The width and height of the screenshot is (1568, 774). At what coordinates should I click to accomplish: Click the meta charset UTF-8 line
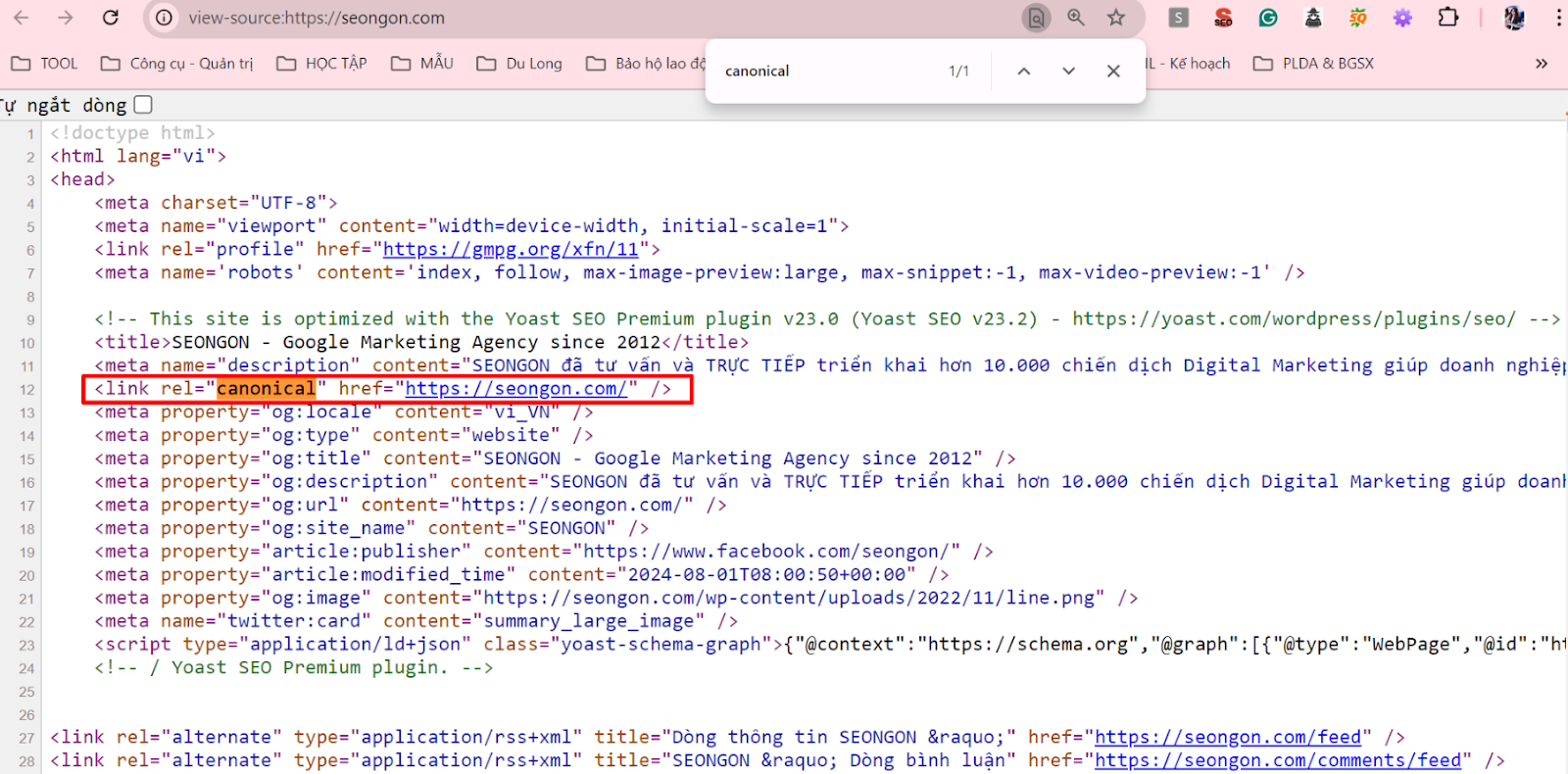[x=216, y=203]
